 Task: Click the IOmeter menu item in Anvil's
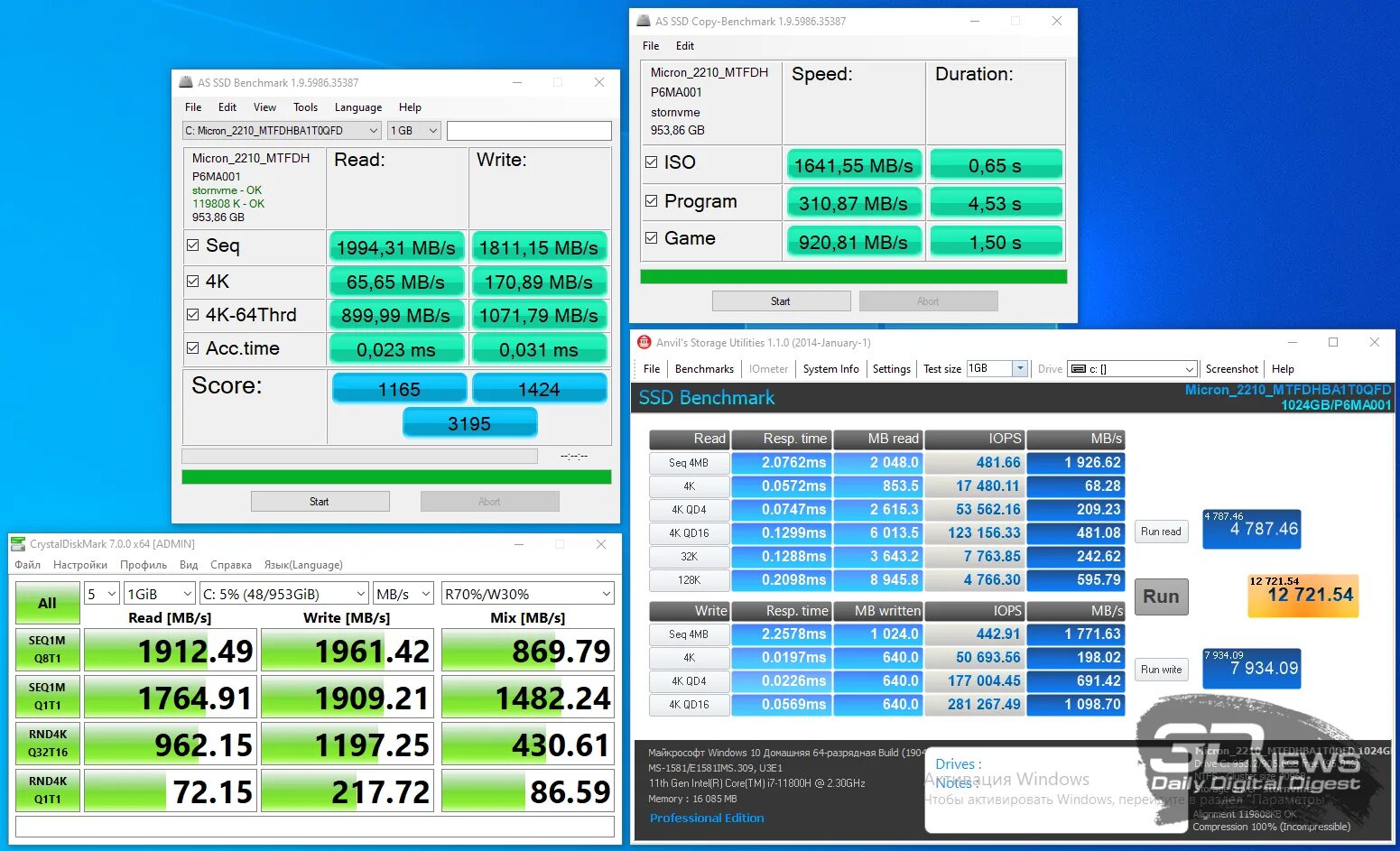click(x=768, y=368)
